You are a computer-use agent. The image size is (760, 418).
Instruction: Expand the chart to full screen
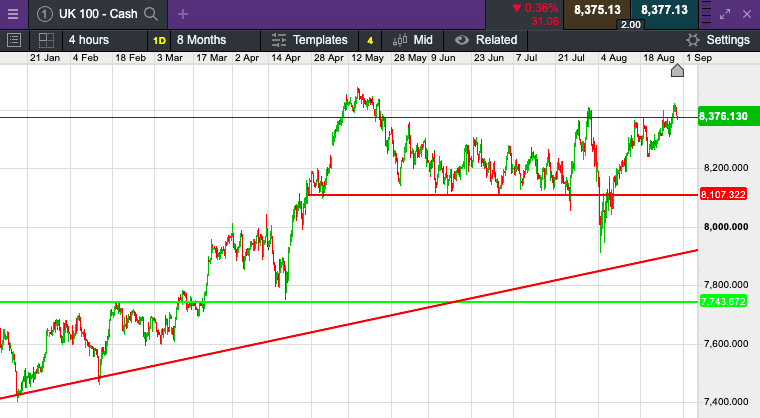pos(725,15)
